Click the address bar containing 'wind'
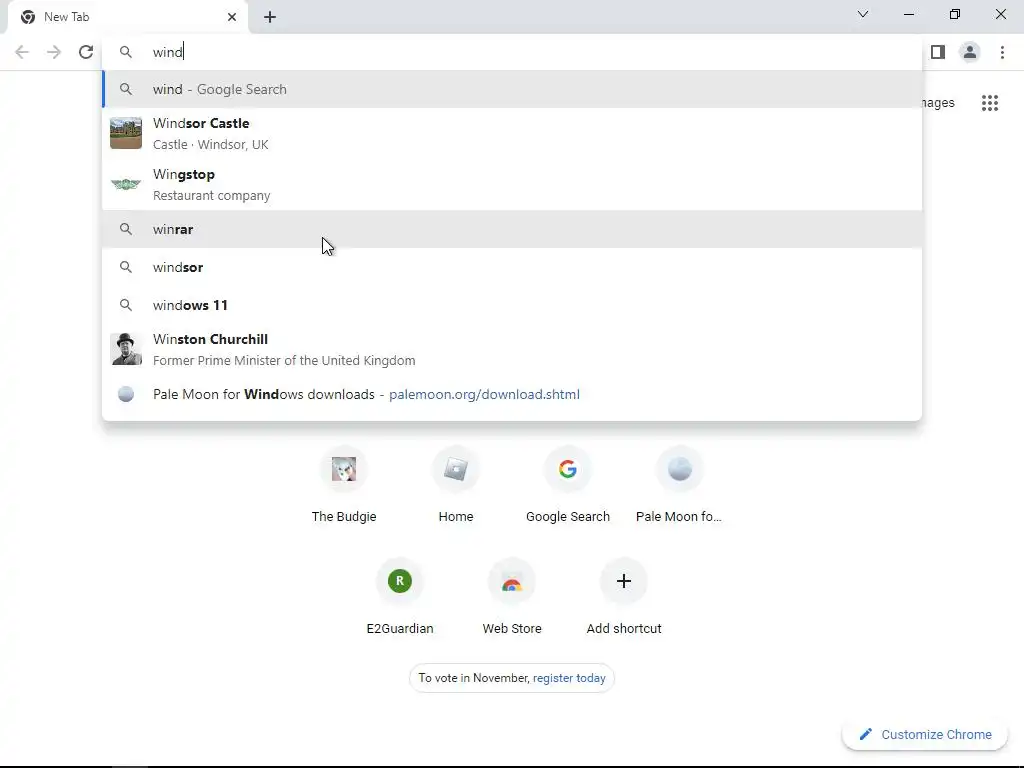Image resolution: width=1024 pixels, height=768 pixels. [512, 52]
